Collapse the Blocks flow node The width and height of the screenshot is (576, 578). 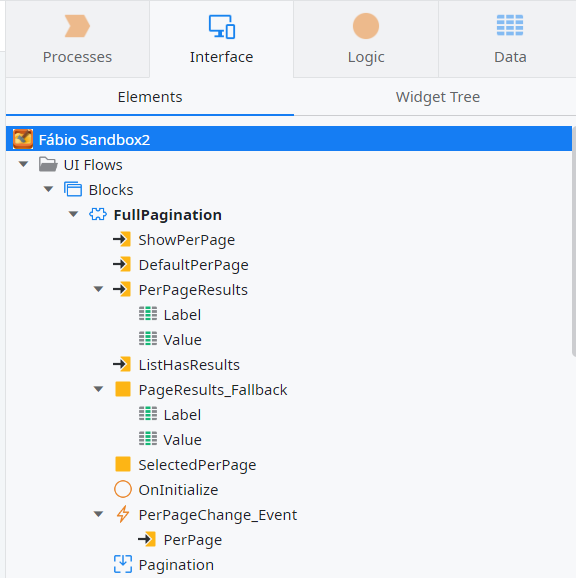(48, 189)
